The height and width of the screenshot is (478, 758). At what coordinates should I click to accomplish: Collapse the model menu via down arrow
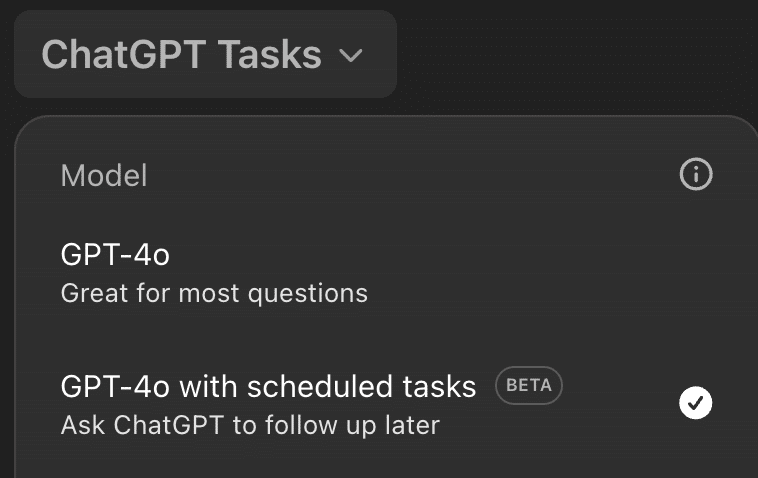(x=350, y=55)
